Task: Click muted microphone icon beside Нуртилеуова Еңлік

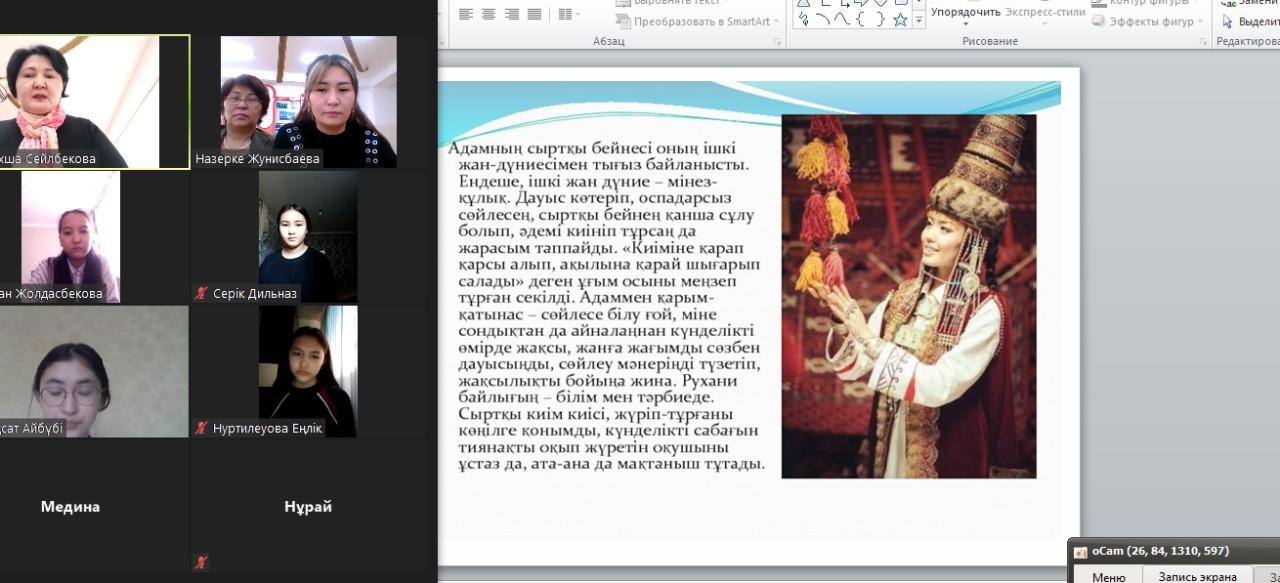Action: [x=201, y=428]
